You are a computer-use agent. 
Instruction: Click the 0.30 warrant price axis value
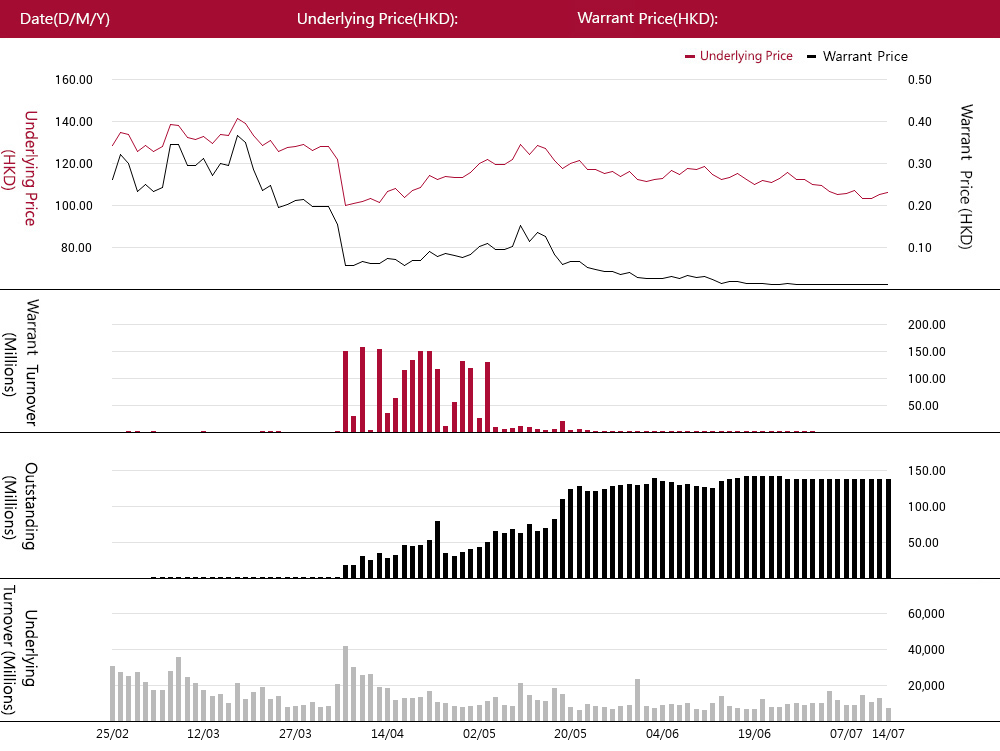920,164
